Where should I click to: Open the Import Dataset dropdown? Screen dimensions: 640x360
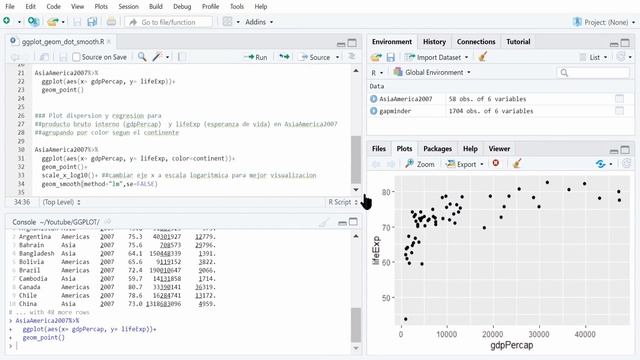(x=467, y=57)
